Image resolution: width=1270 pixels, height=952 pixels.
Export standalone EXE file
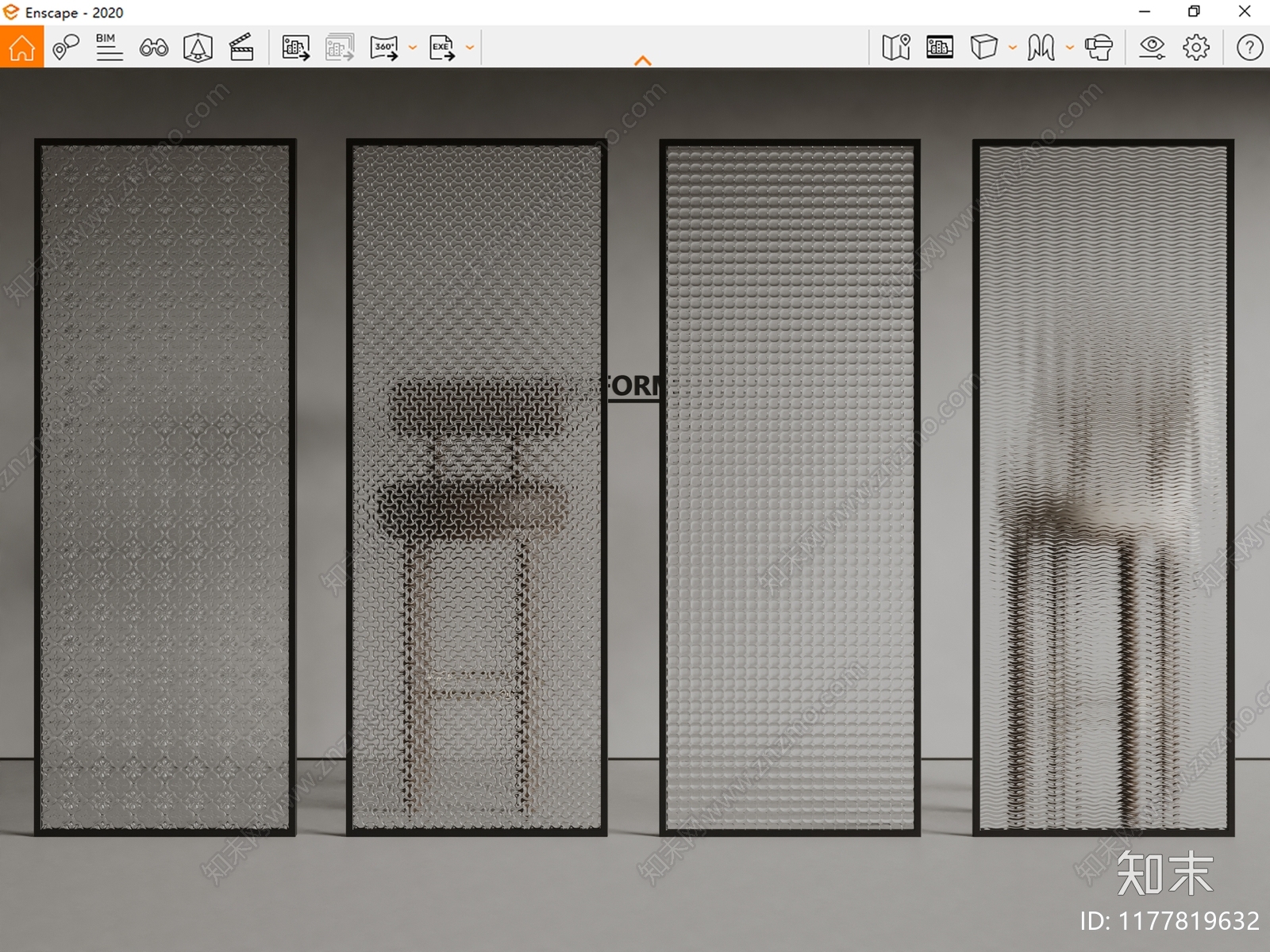(442, 48)
